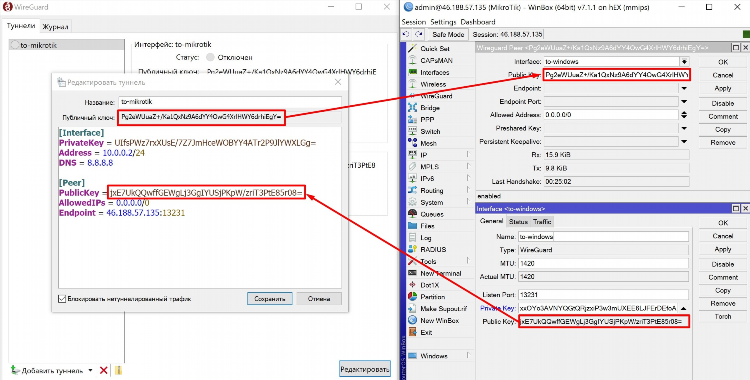
Task: Open Queues in WinBox sidebar
Action: coord(431,214)
